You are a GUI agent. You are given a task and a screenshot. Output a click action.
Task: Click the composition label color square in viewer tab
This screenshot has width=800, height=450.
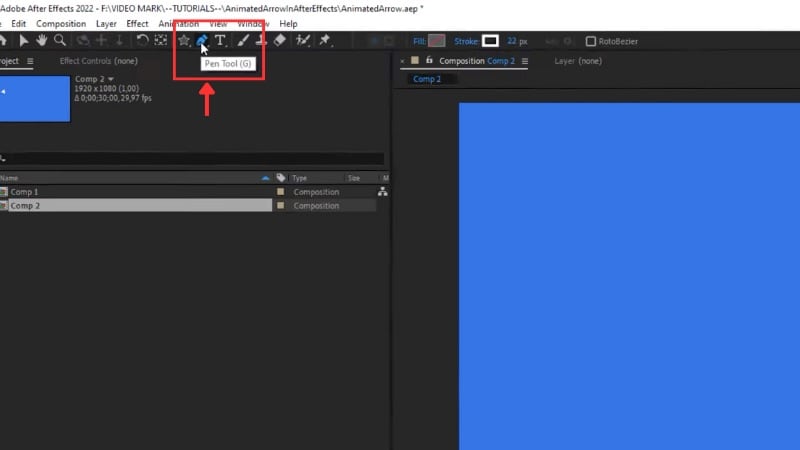point(415,60)
